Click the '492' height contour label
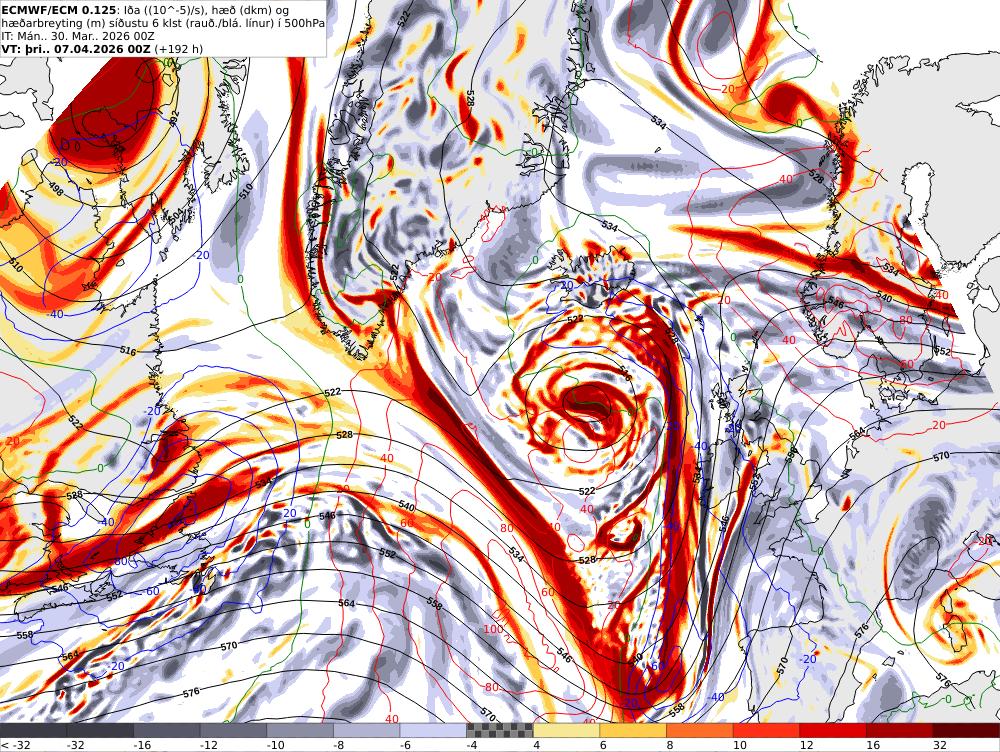 click(x=175, y=119)
